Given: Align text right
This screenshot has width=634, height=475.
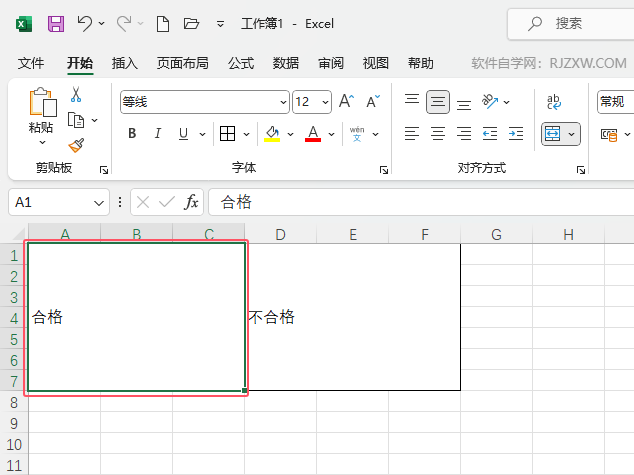Looking at the screenshot, I should point(464,133).
